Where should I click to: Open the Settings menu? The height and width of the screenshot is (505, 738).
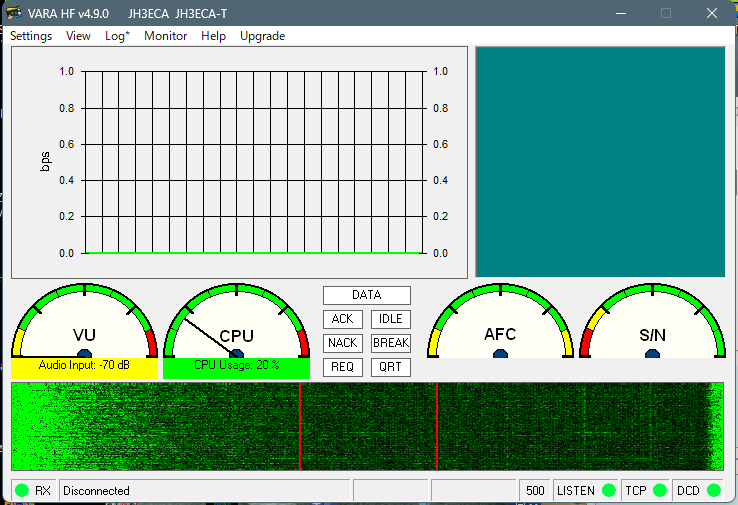pos(31,36)
